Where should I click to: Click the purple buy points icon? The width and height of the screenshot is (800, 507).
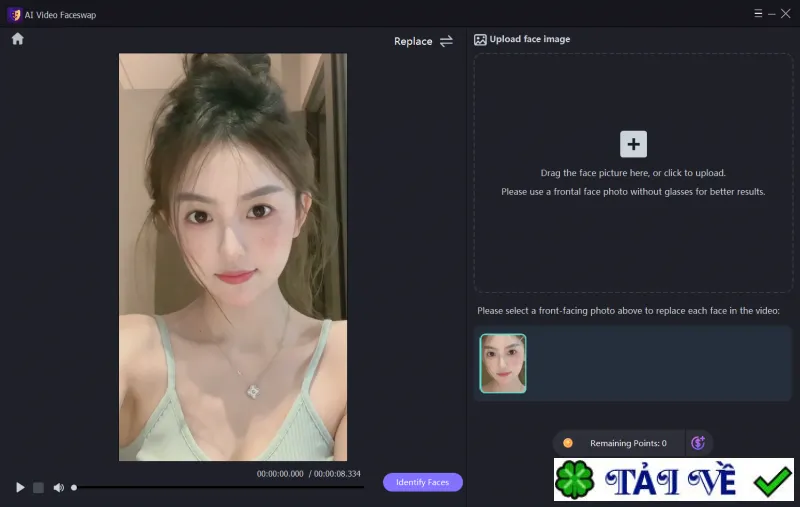pyautogui.click(x=698, y=443)
